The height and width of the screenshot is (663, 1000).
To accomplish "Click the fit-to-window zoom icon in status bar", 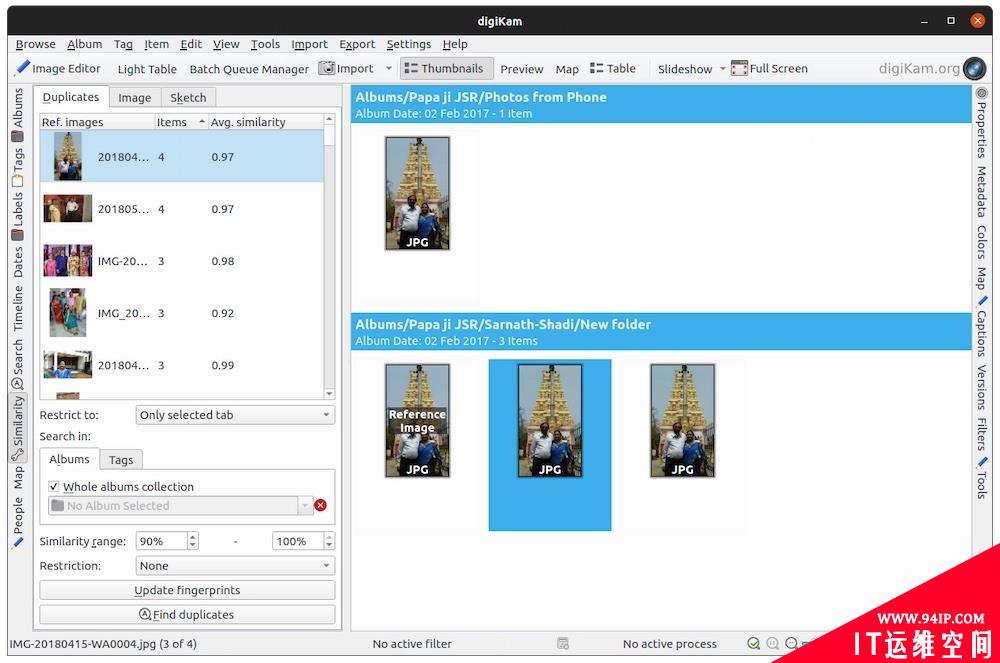I will (x=753, y=643).
